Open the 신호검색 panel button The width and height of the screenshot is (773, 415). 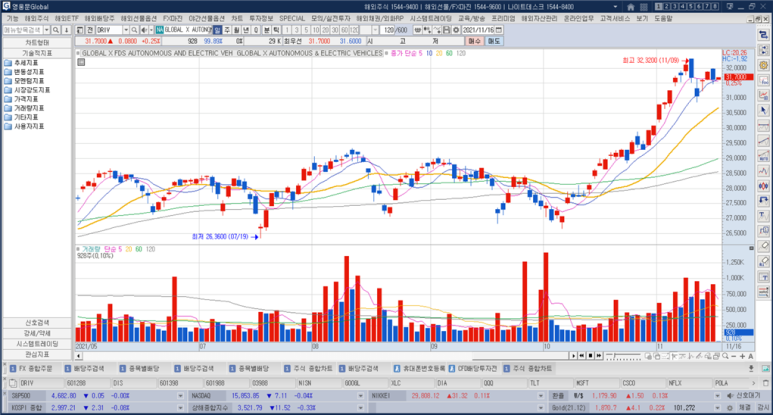click(37, 323)
